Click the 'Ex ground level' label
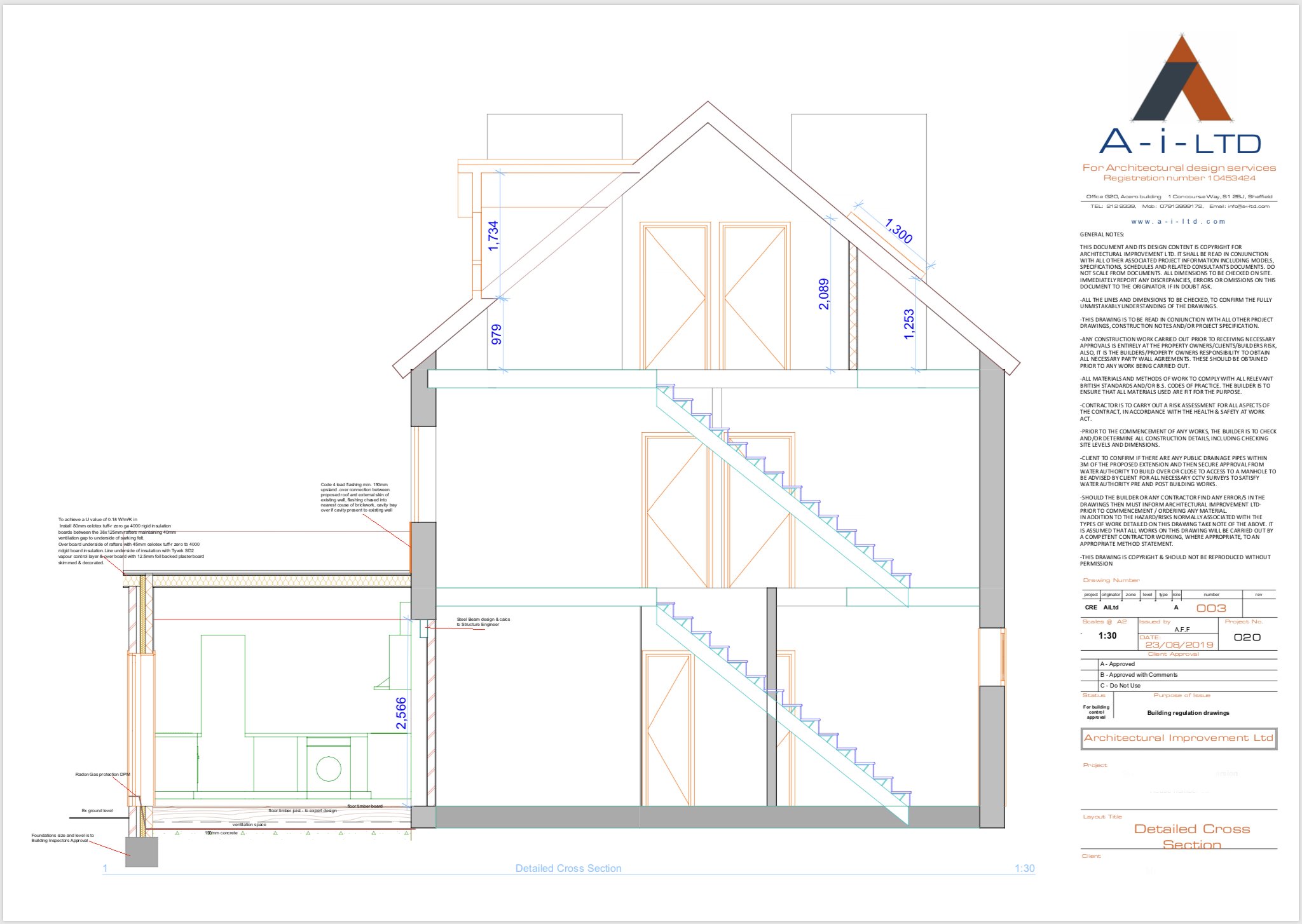This screenshot has width=1302, height=924. point(97,810)
